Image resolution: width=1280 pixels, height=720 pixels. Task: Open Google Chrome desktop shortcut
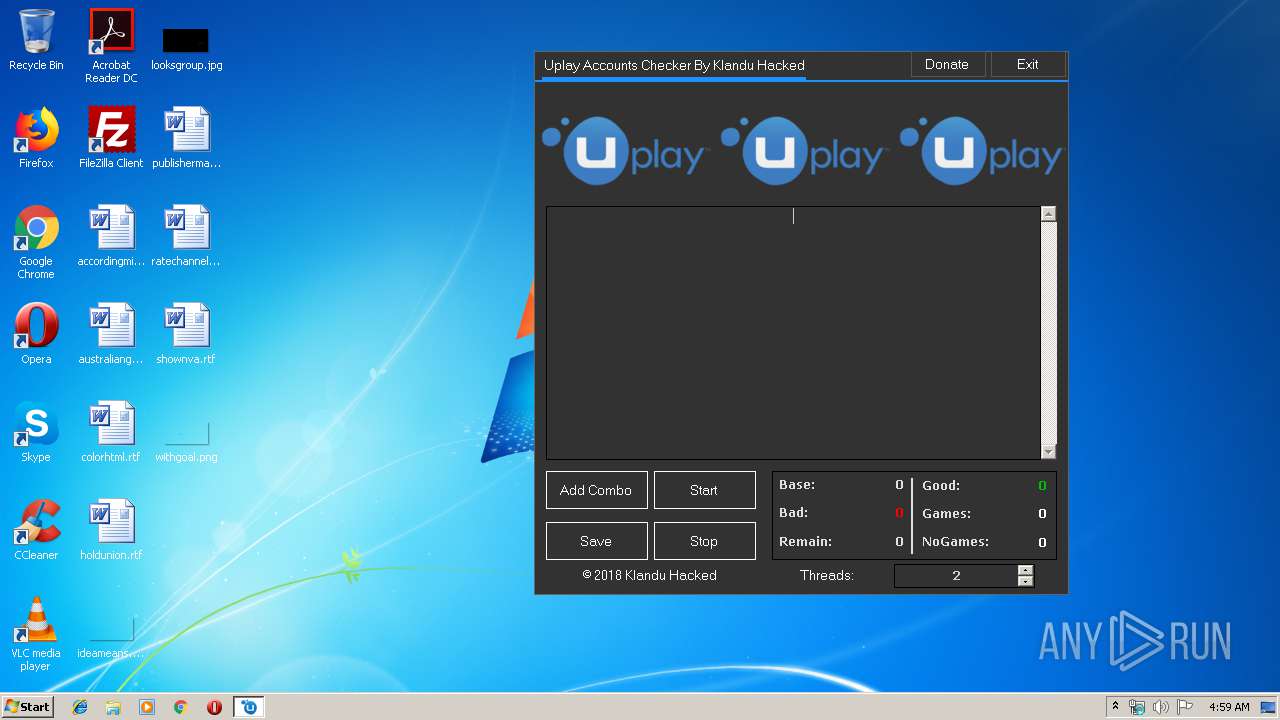coord(36,242)
